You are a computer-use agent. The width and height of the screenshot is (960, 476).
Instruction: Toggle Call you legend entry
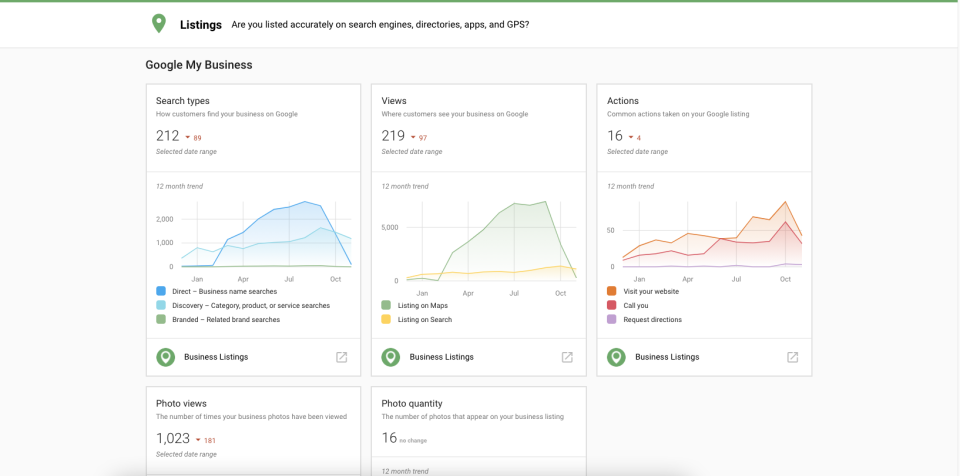pyautogui.click(x=635, y=305)
